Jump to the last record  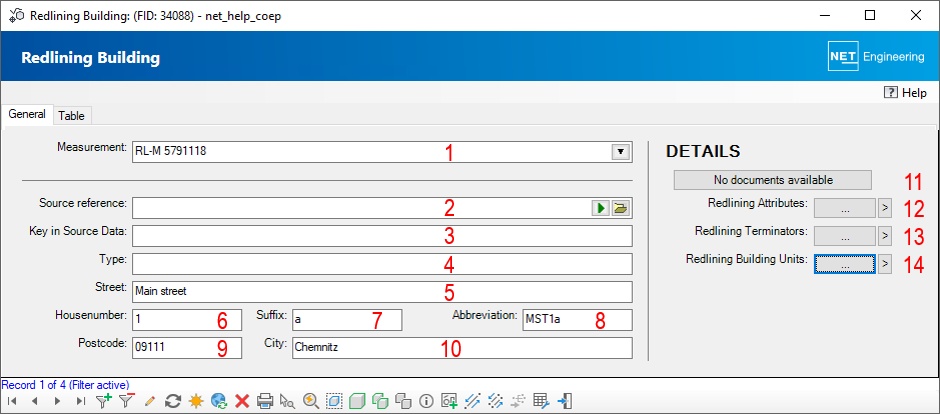(80, 401)
